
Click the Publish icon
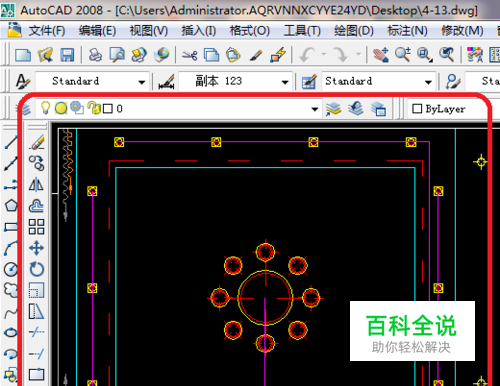139,55
